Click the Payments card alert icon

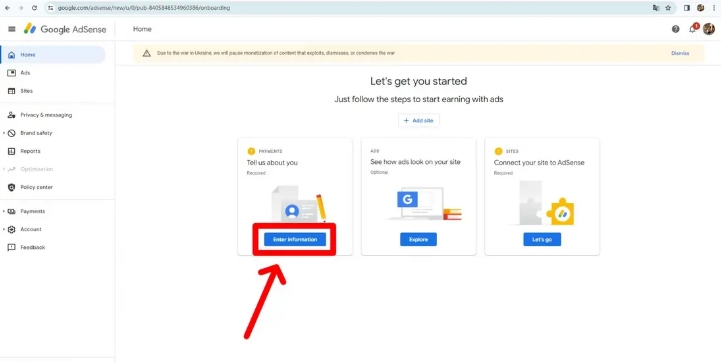tap(251, 151)
